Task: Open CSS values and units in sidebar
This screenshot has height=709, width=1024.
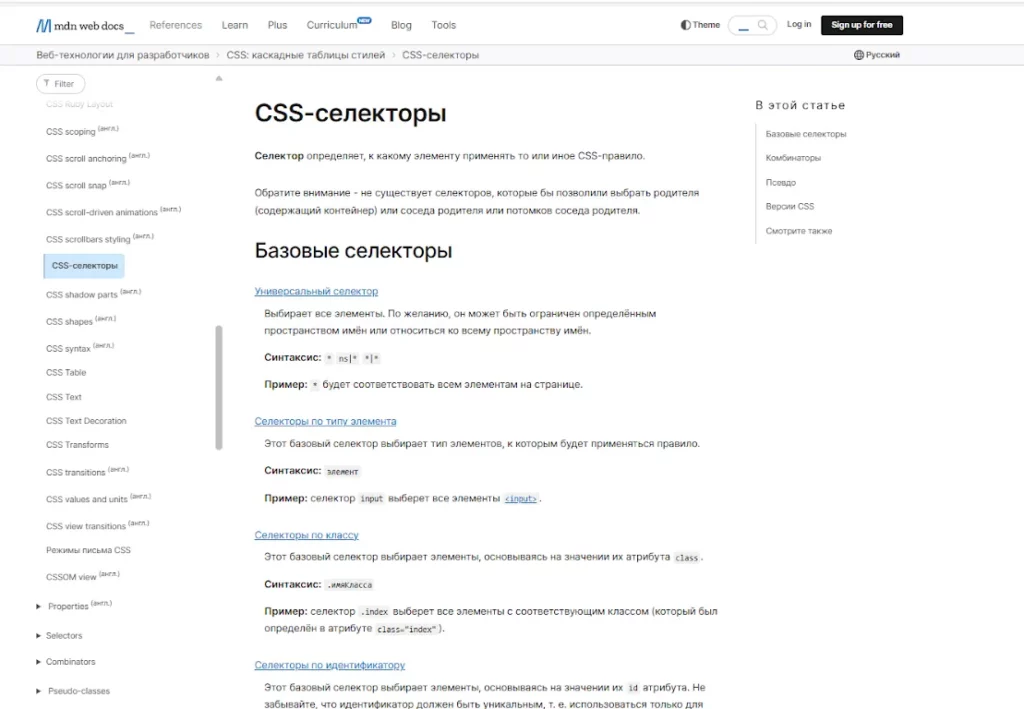Action: [98, 497]
